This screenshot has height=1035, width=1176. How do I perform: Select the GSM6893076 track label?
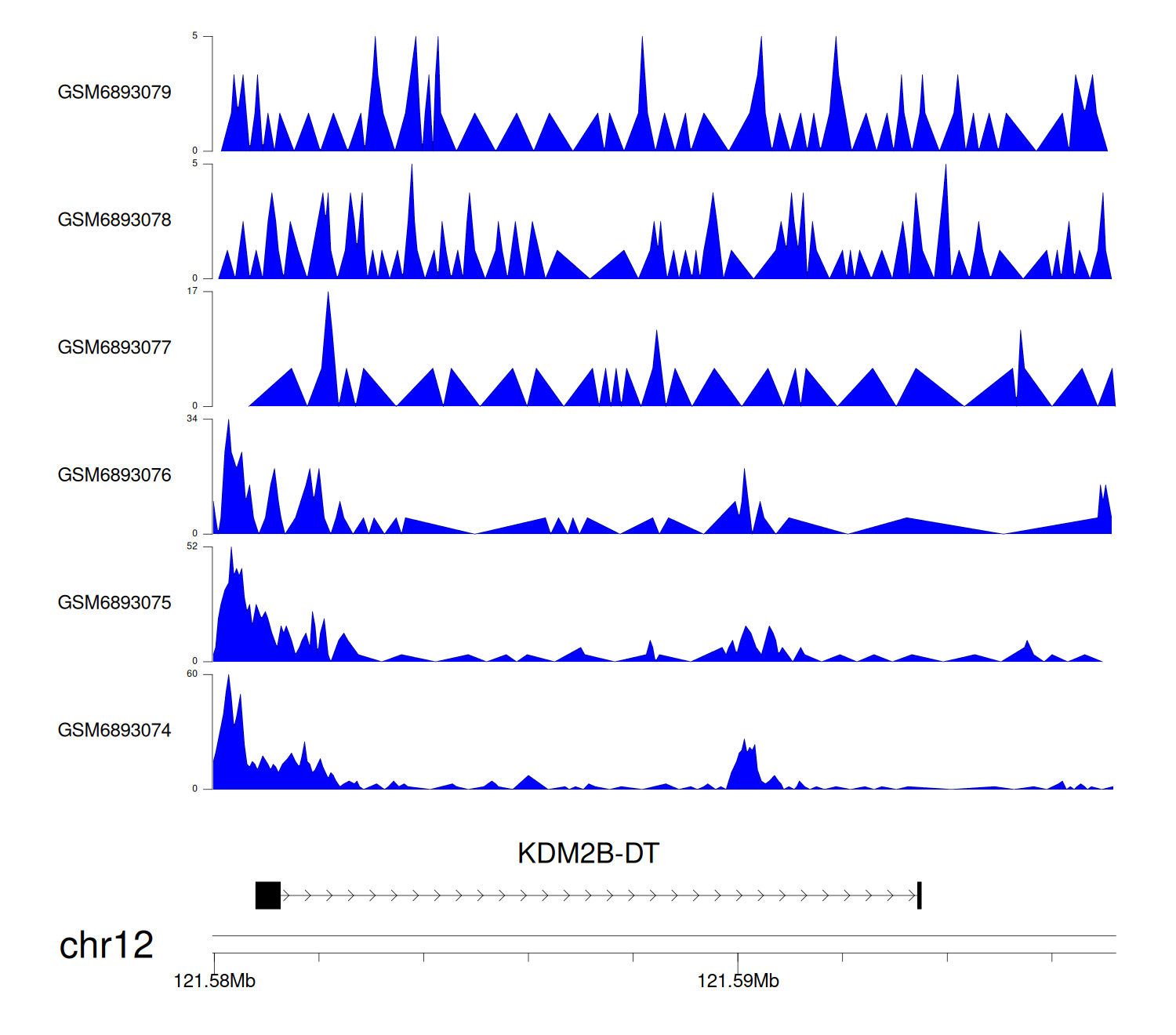point(114,476)
